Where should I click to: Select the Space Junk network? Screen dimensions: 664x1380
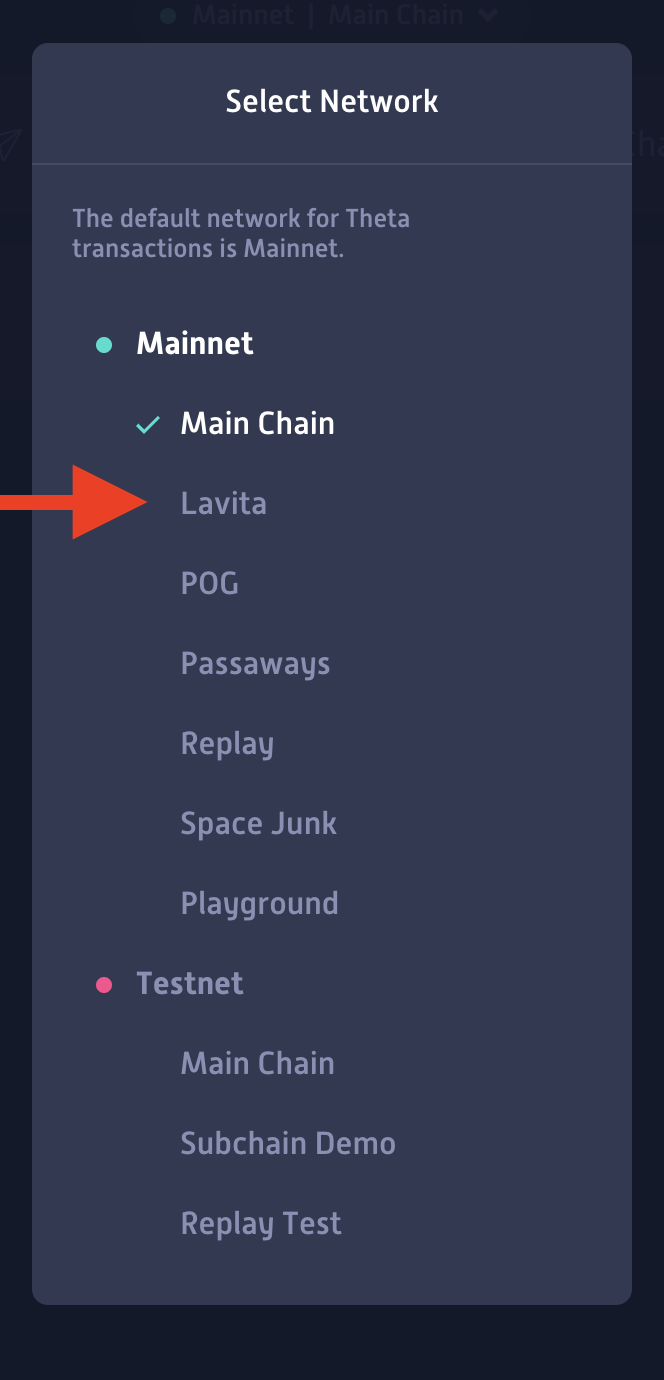point(259,823)
